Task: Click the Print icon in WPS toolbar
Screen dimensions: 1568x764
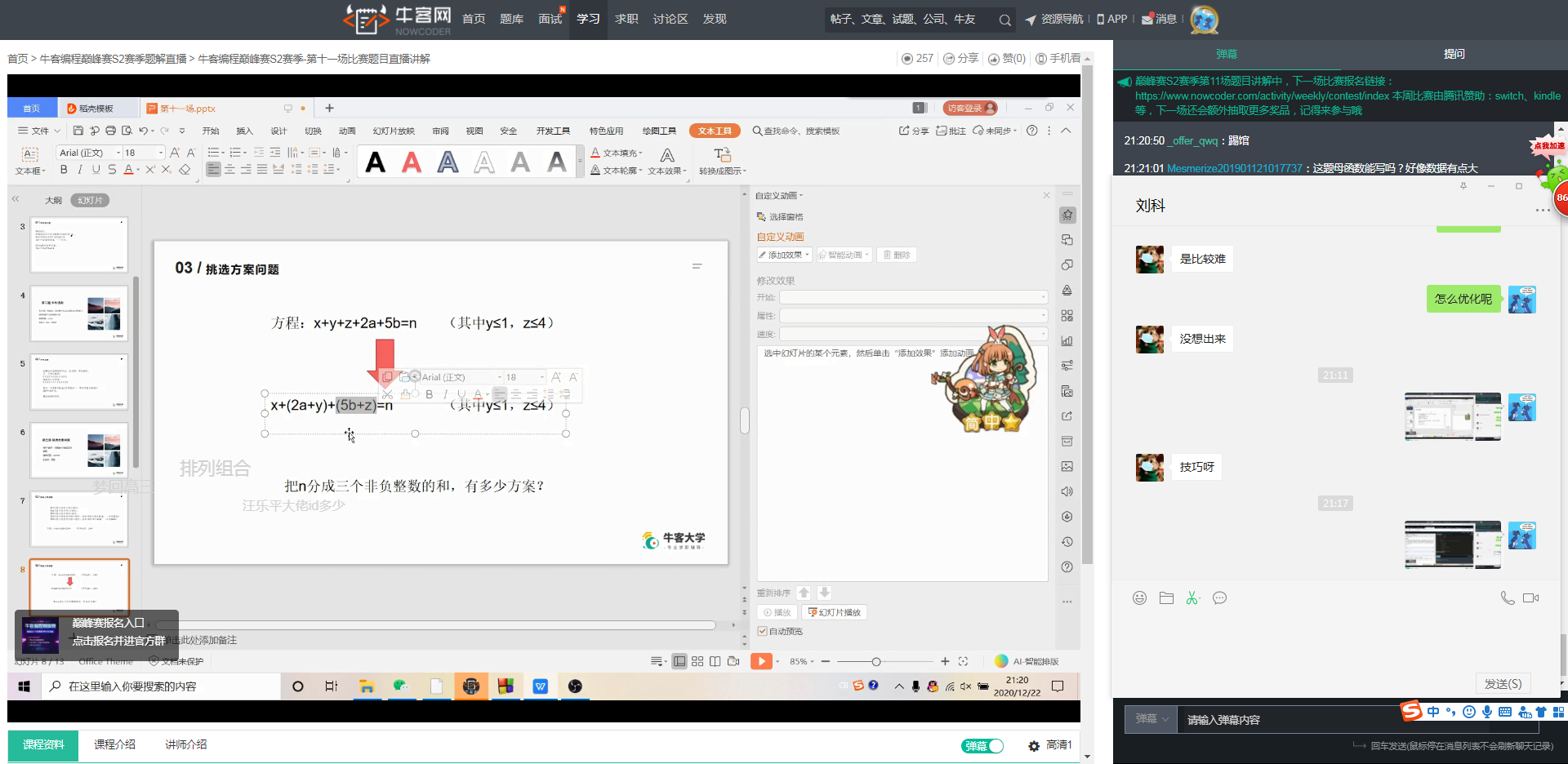Action: pyautogui.click(x=110, y=131)
